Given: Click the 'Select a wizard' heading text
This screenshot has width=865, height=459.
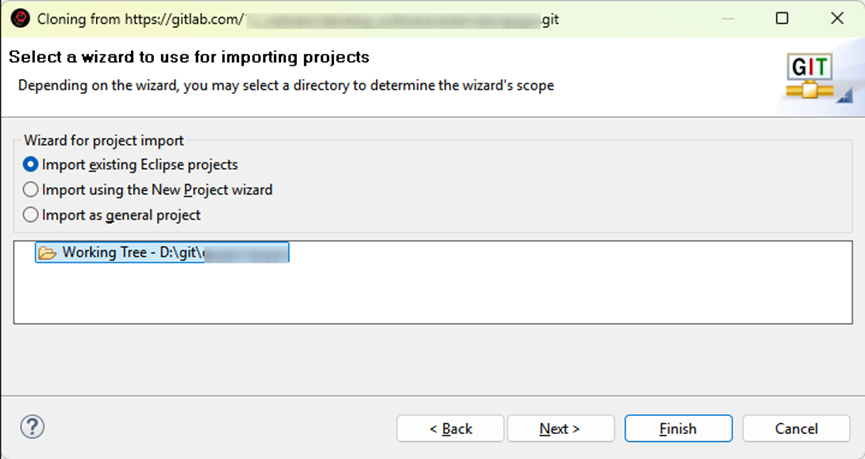Looking at the screenshot, I should 189,57.
